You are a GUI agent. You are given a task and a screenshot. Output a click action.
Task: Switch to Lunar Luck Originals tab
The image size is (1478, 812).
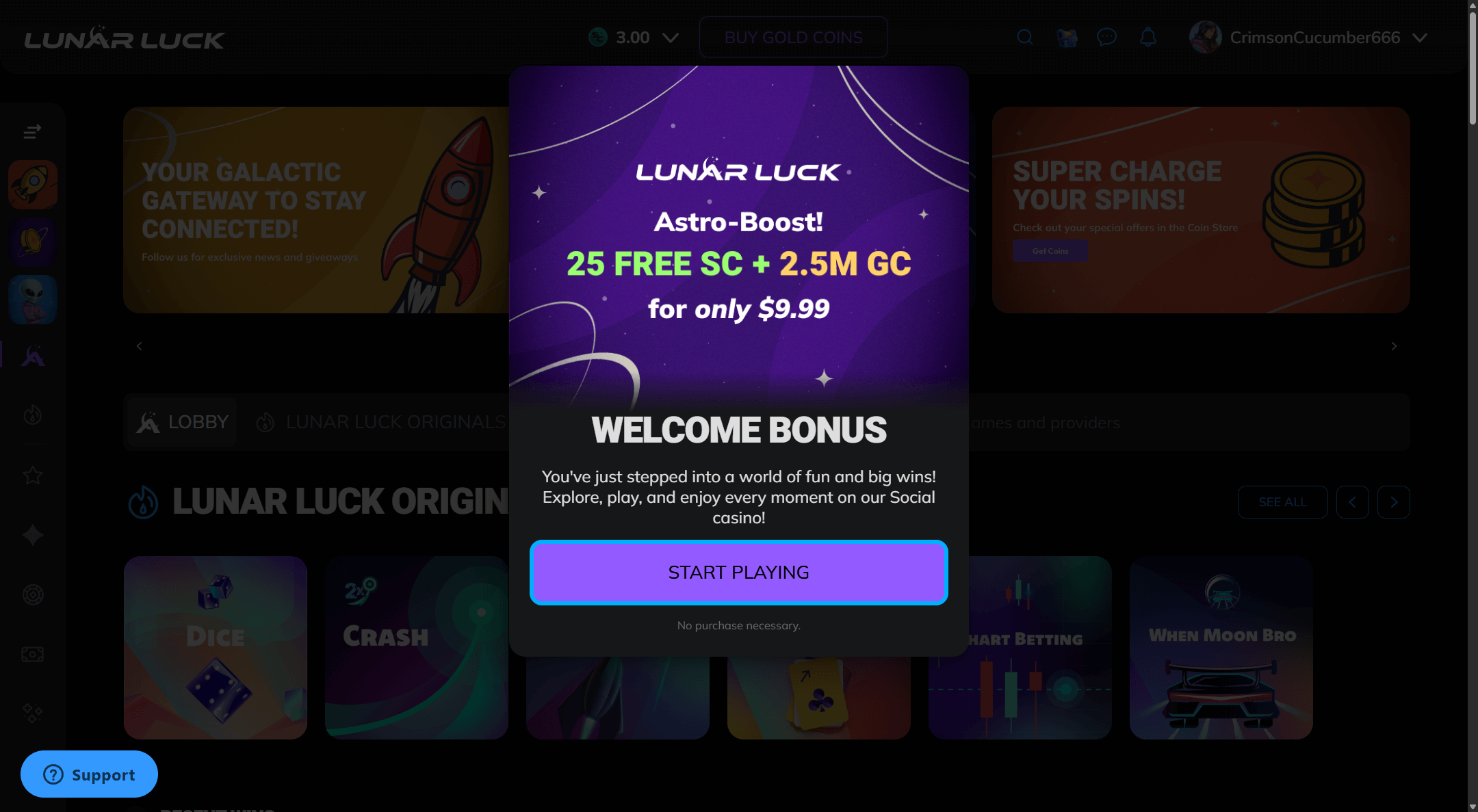click(381, 422)
